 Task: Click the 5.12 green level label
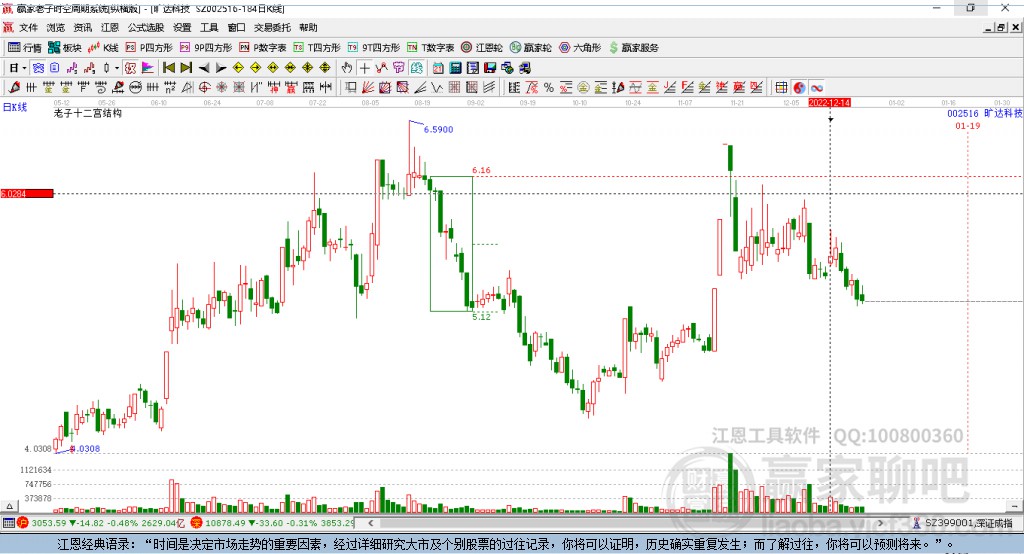[x=481, y=317]
